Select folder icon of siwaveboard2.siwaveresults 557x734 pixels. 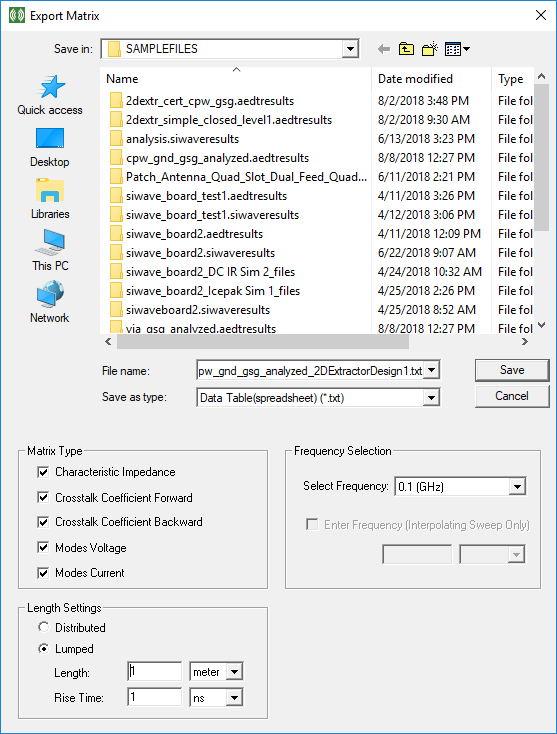point(116,309)
